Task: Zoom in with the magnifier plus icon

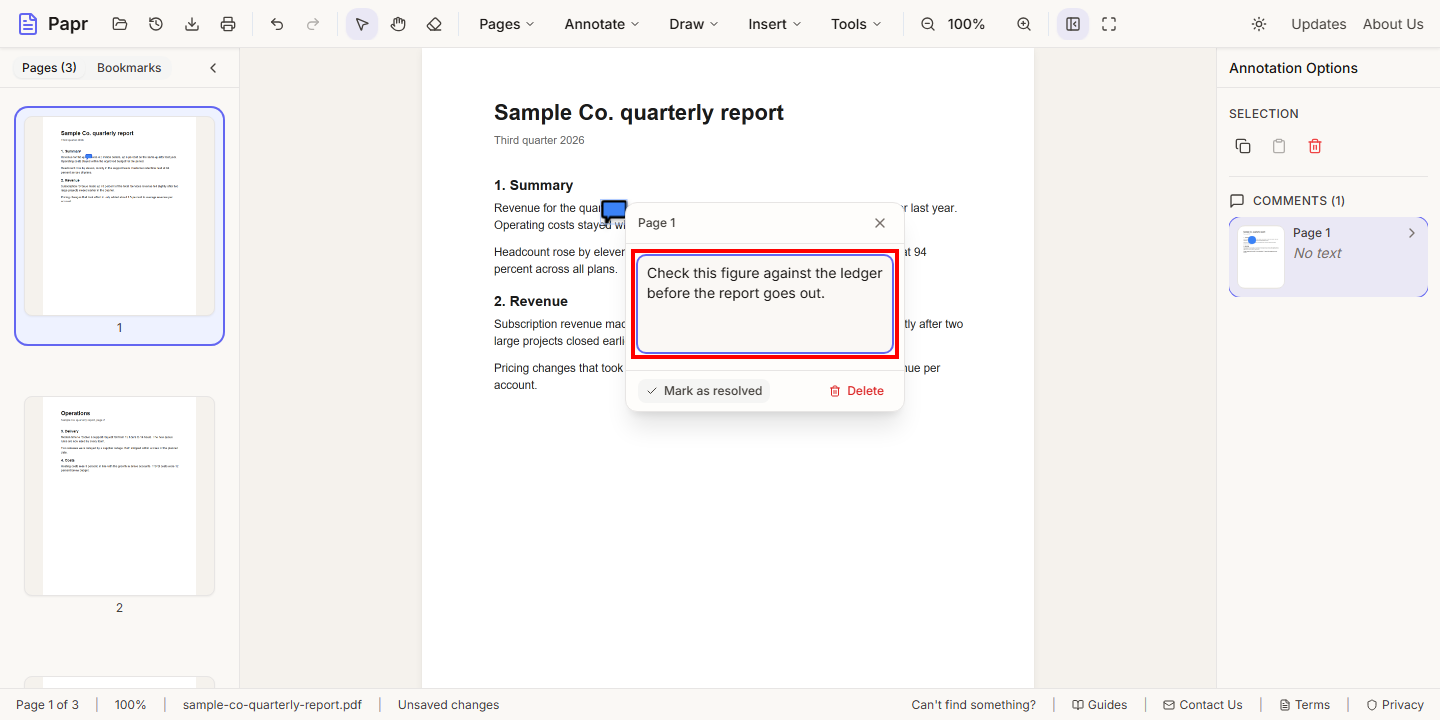Action: tap(1024, 24)
